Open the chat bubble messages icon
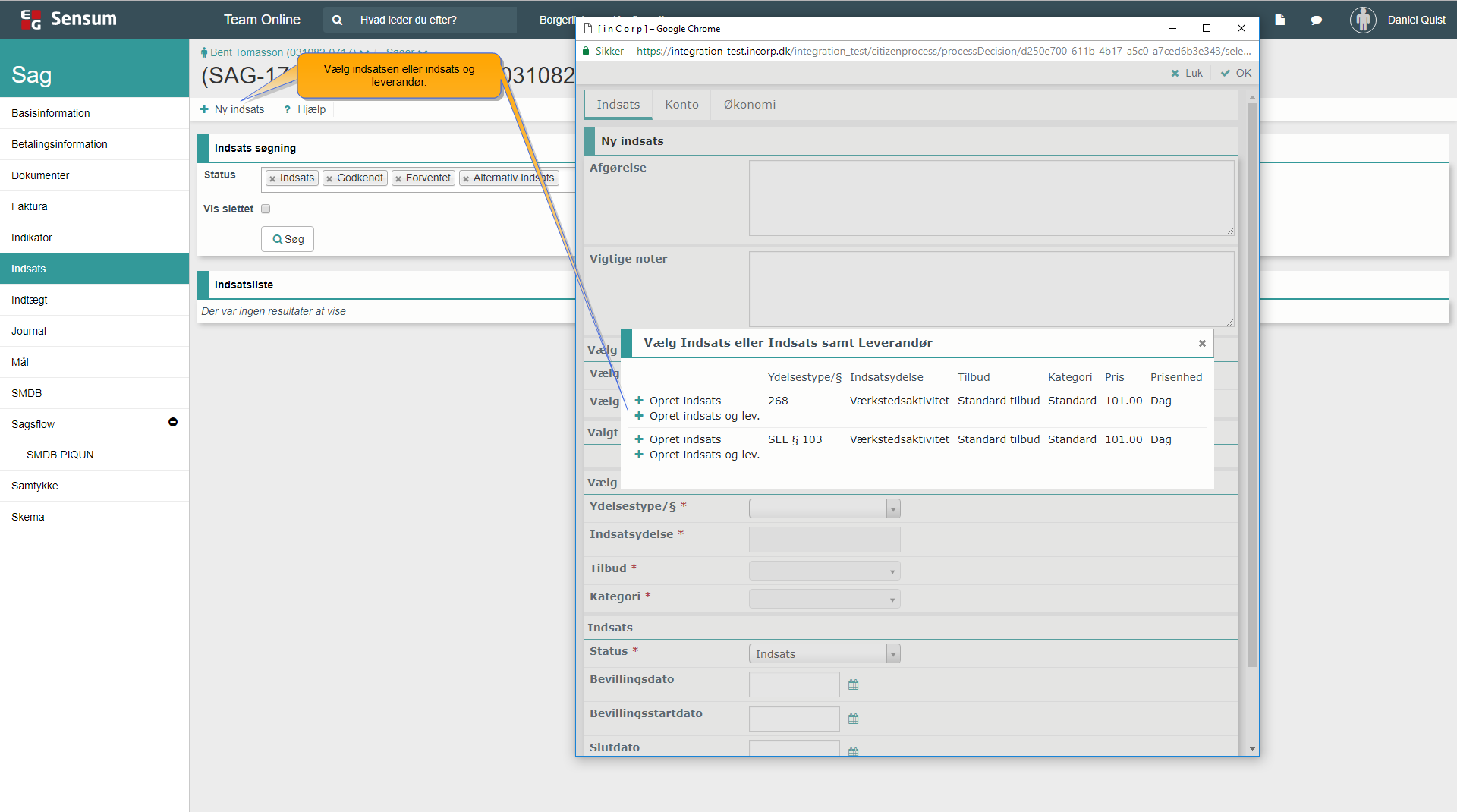This screenshot has width=1457, height=812. click(x=1317, y=20)
